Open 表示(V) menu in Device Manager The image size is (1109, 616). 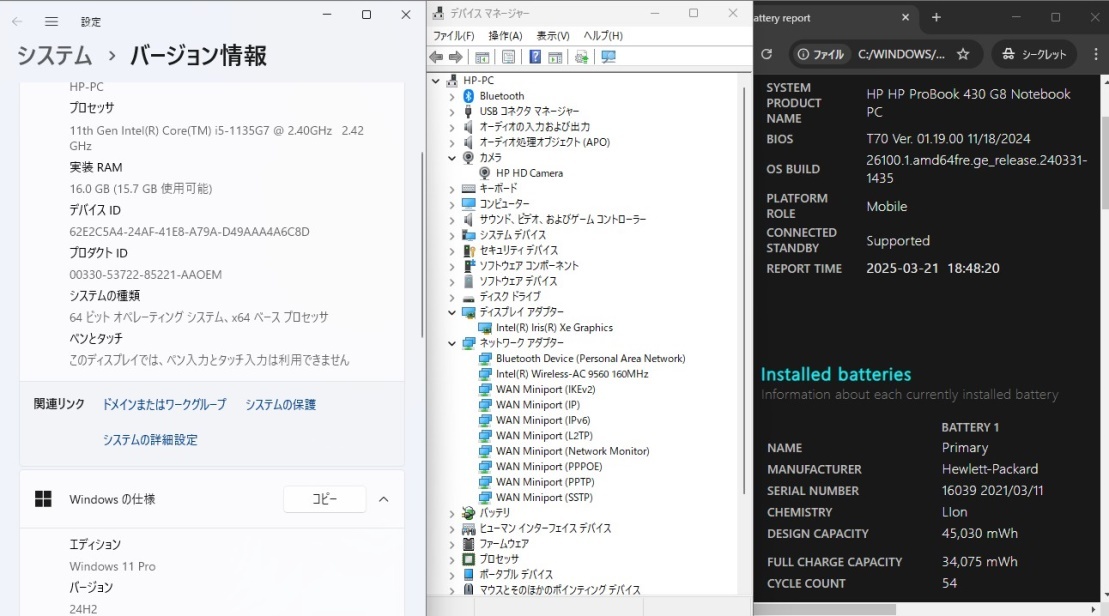(x=552, y=35)
